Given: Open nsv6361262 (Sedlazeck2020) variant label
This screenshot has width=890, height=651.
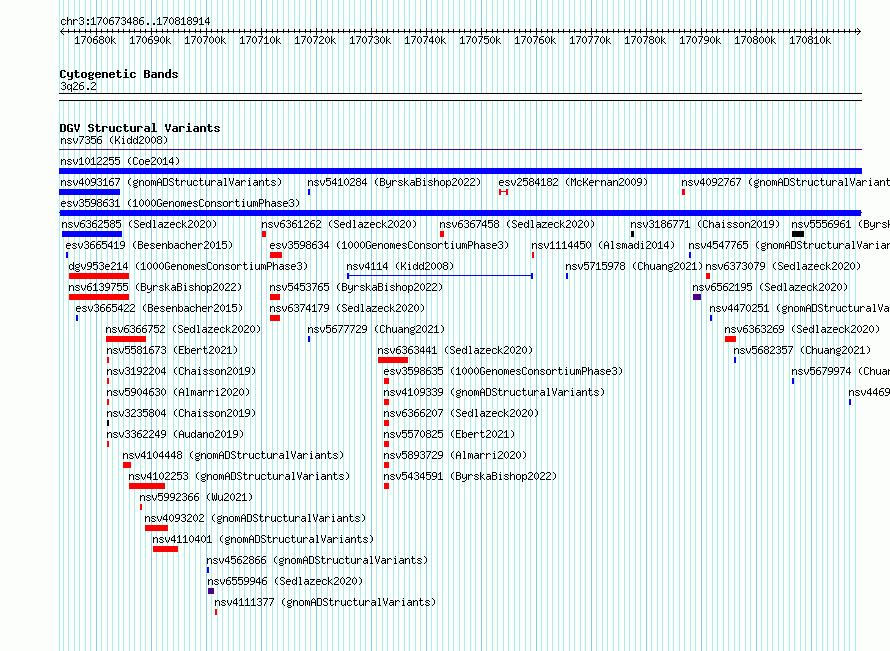Looking at the screenshot, I should coord(339,224).
